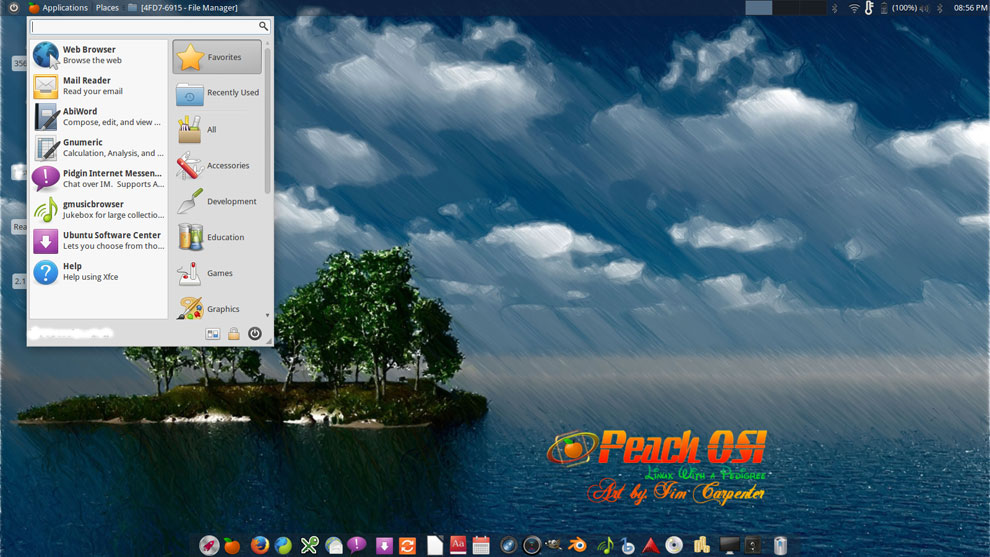Select the highlighted first workspace
The image size is (990, 557).
(758, 8)
